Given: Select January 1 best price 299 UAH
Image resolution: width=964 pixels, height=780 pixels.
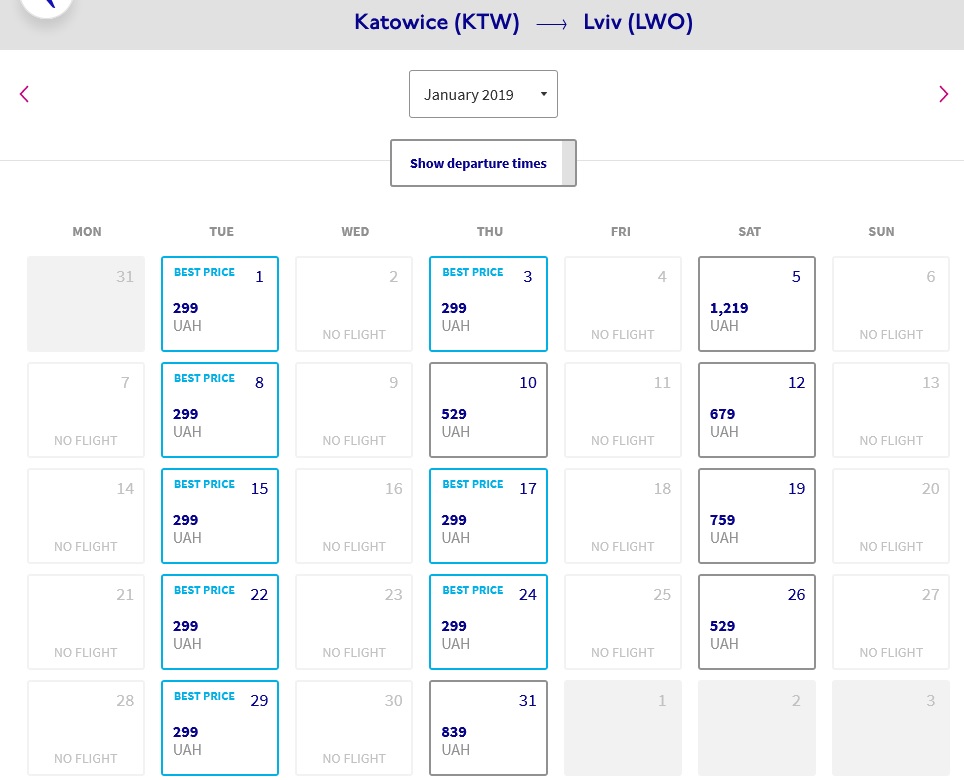Looking at the screenshot, I should coord(220,304).
